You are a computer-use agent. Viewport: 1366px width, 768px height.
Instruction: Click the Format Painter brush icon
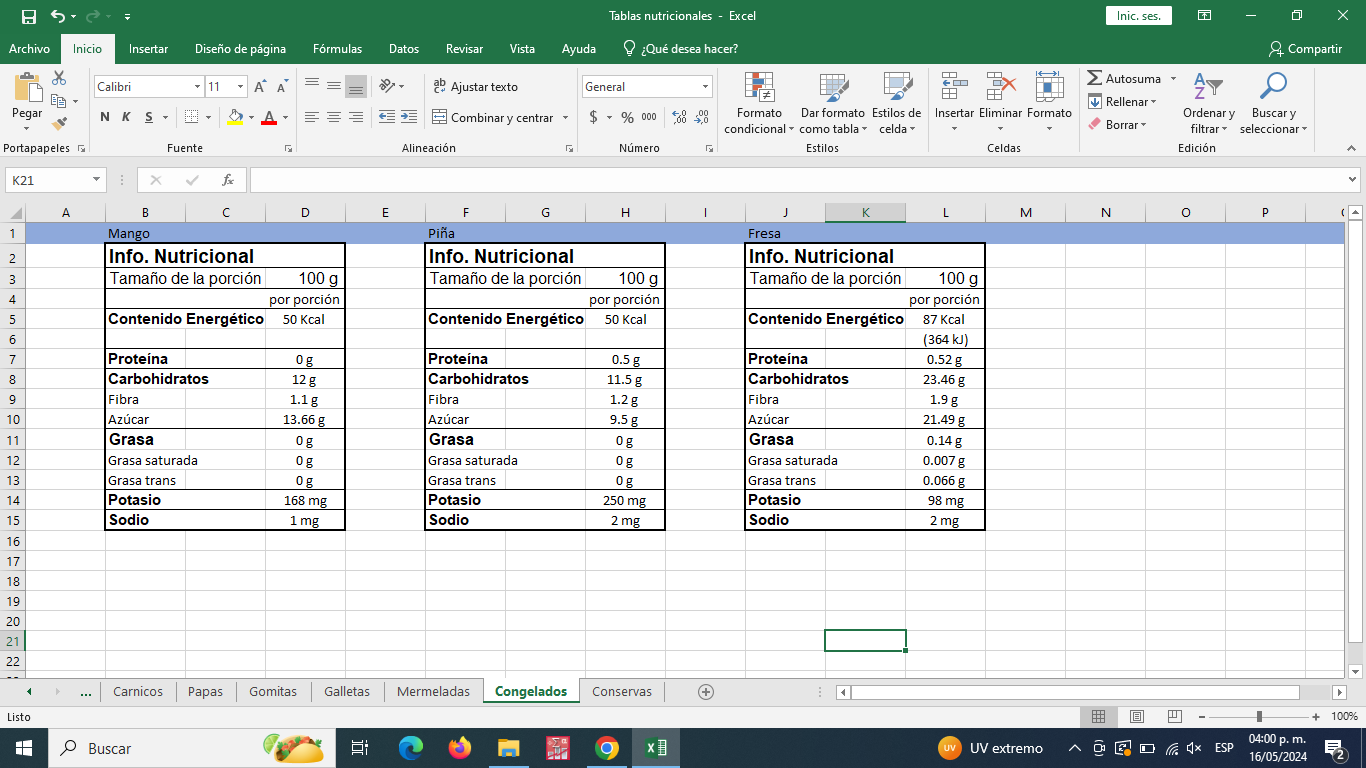click(x=59, y=124)
